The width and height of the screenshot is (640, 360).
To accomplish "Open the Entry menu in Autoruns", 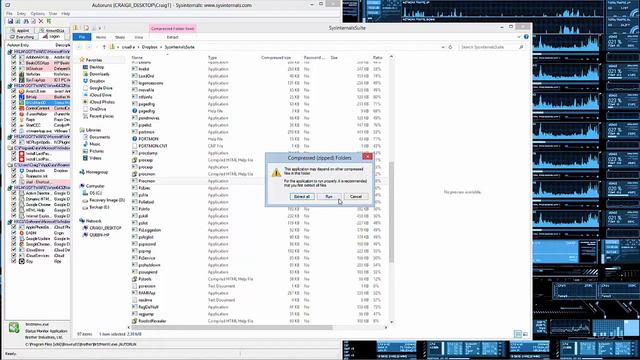I will pyautogui.click(x=21, y=13).
